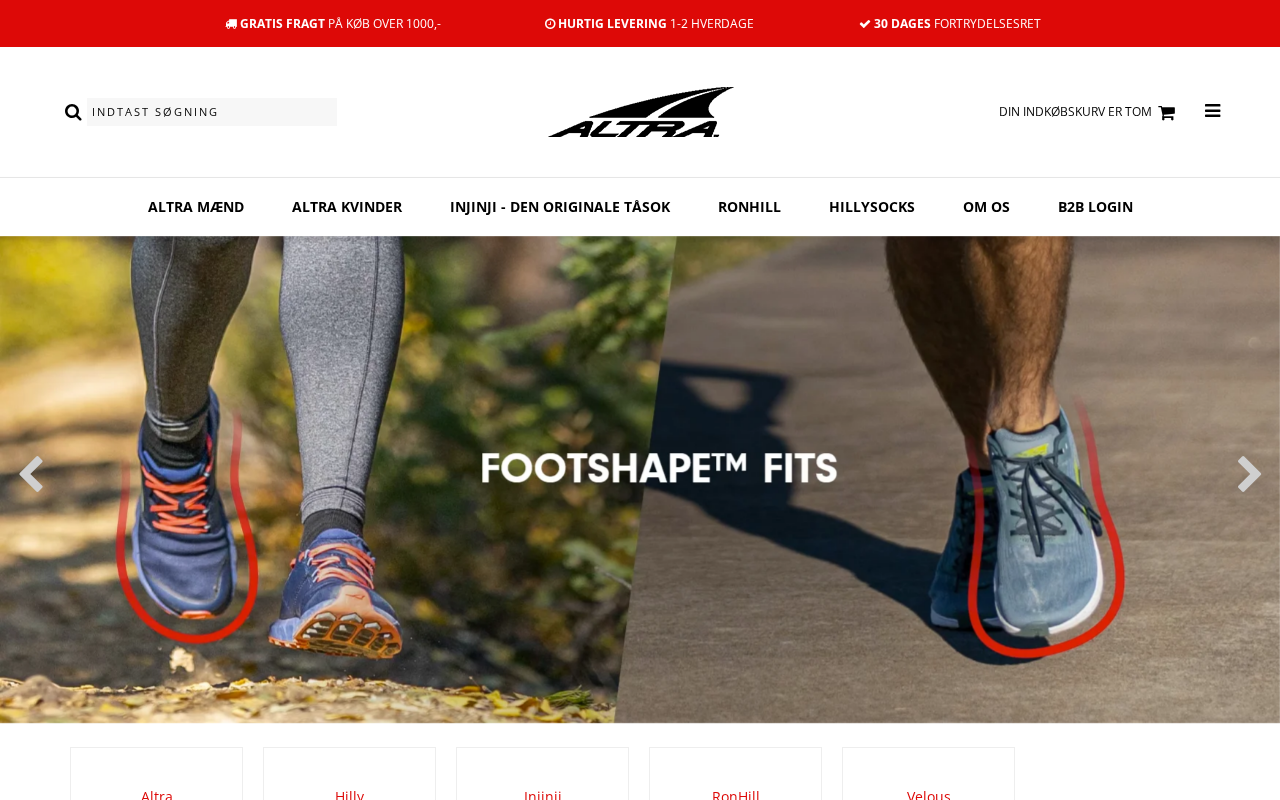
Task: Click the truck icon beside Gratis Fragt
Action: coord(231,24)
